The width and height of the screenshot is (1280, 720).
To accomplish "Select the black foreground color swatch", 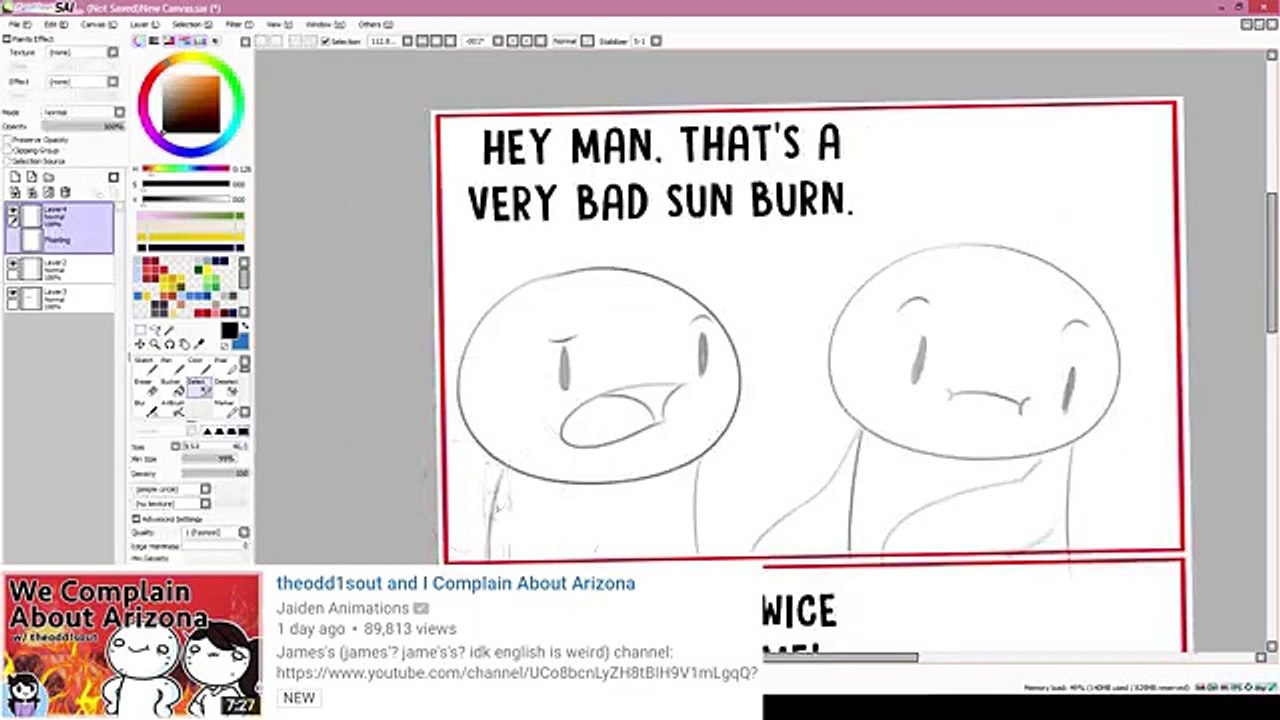I will point(229,330).
